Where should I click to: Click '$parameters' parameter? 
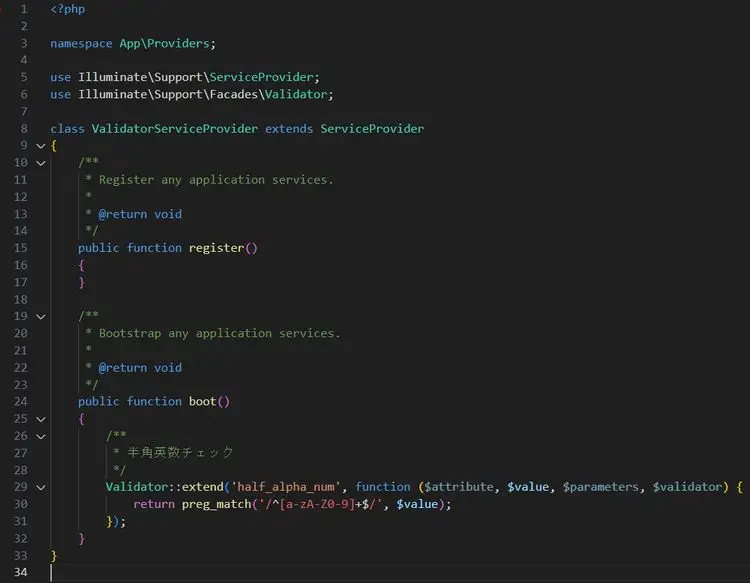pos(601,487)
